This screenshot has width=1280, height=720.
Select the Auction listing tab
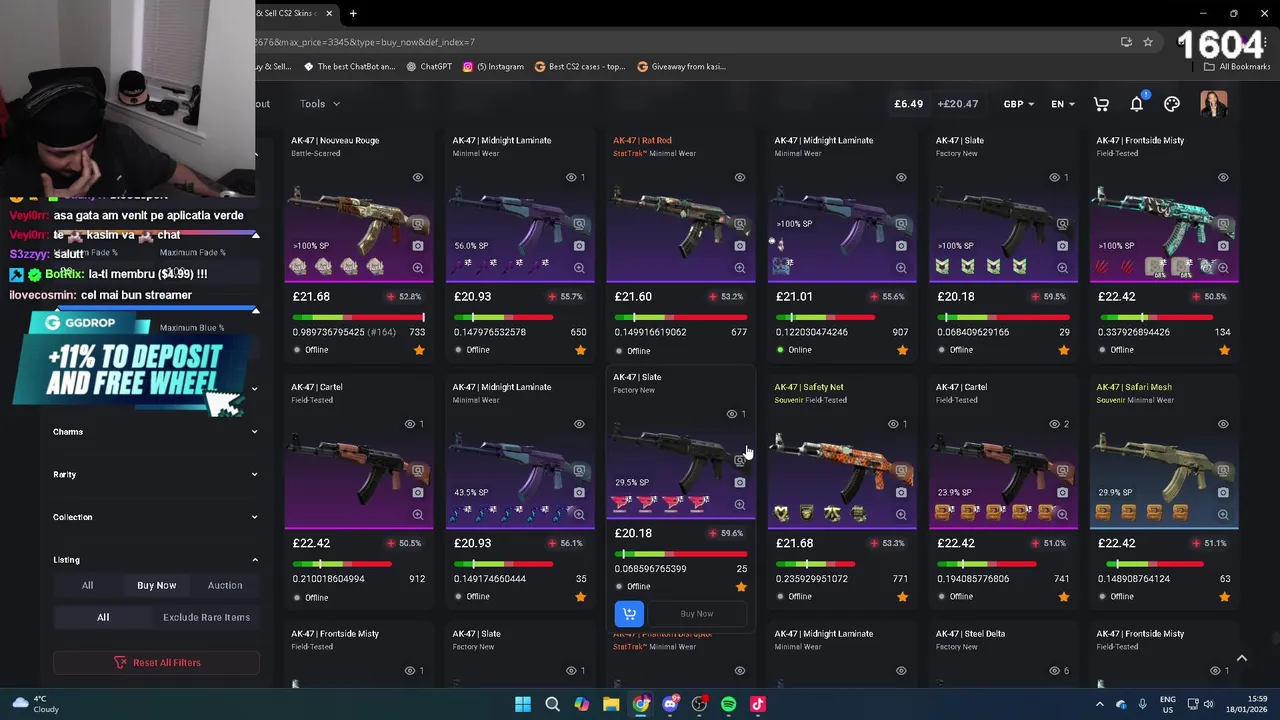(x=225, y=585)
